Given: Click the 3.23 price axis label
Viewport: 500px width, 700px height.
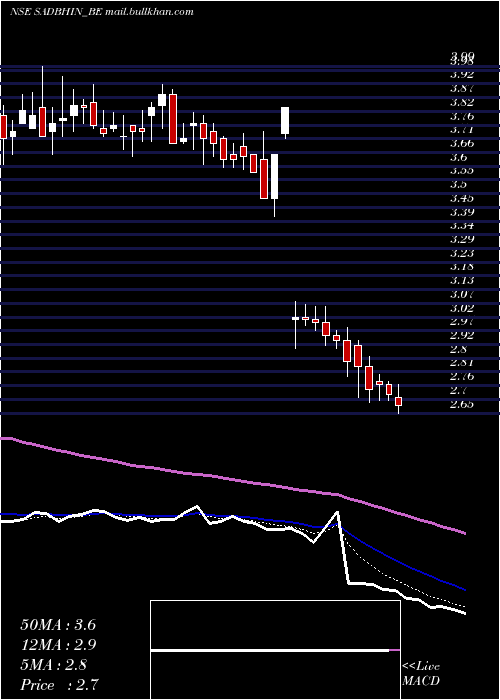Looking at the screenshot, I should click(x=462, y=253).
